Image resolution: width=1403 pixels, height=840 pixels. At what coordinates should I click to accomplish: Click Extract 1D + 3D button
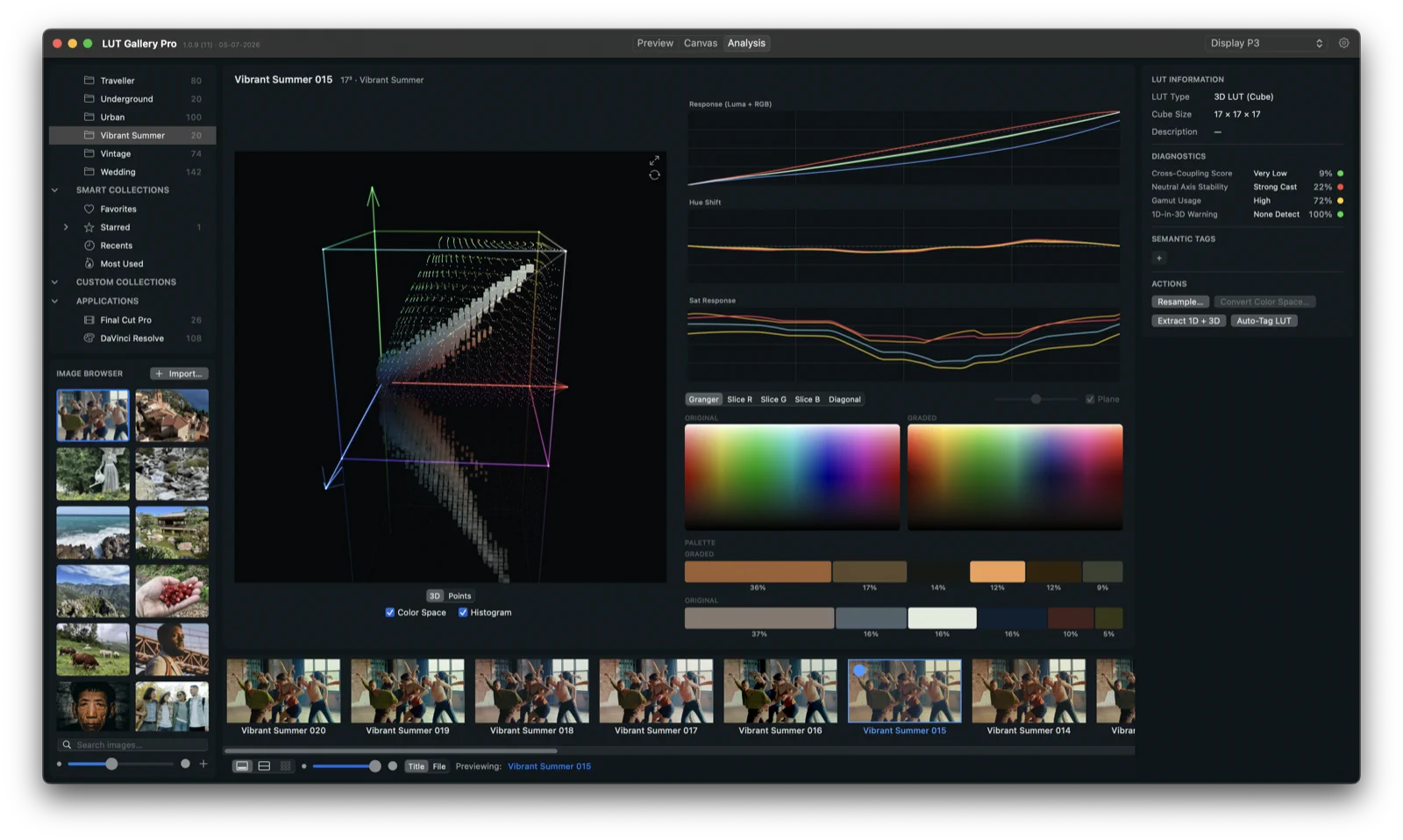coord(1188,321)
